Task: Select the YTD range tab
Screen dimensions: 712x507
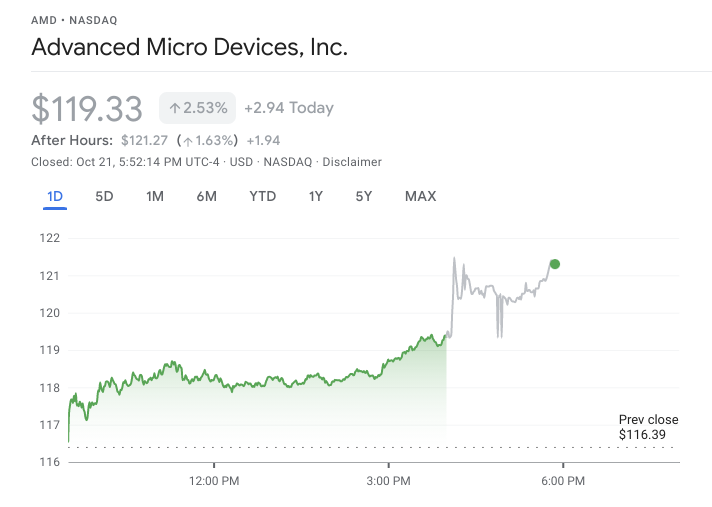Action: (262, 197)
